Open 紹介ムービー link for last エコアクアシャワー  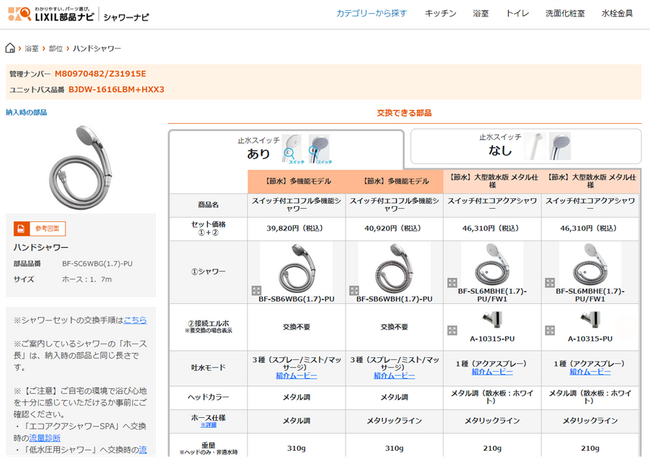[590, 370]
